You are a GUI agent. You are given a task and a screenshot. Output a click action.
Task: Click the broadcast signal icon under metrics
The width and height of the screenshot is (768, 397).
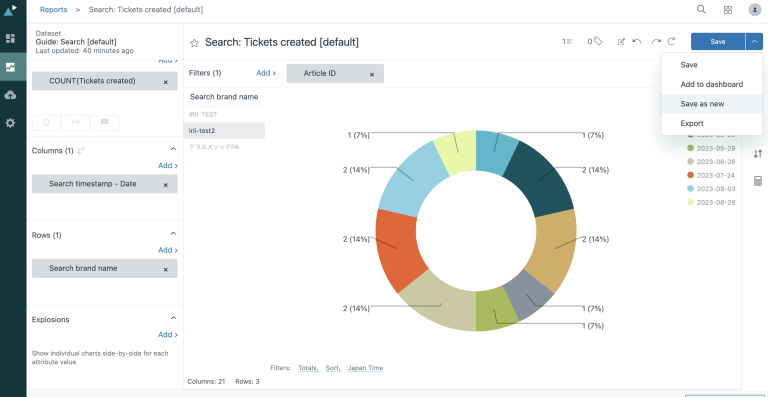[75, 122]
